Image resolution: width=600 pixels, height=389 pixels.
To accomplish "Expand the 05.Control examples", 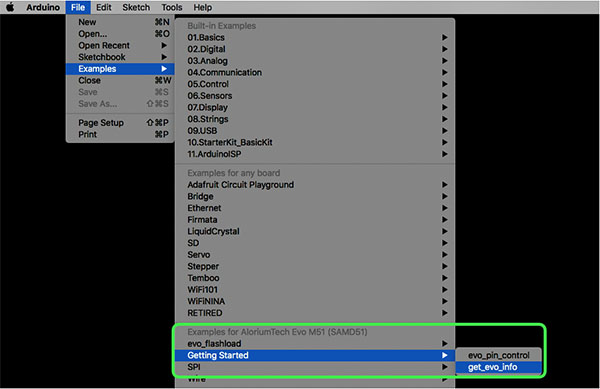I will pyautogui.click(x=315, y=84).
